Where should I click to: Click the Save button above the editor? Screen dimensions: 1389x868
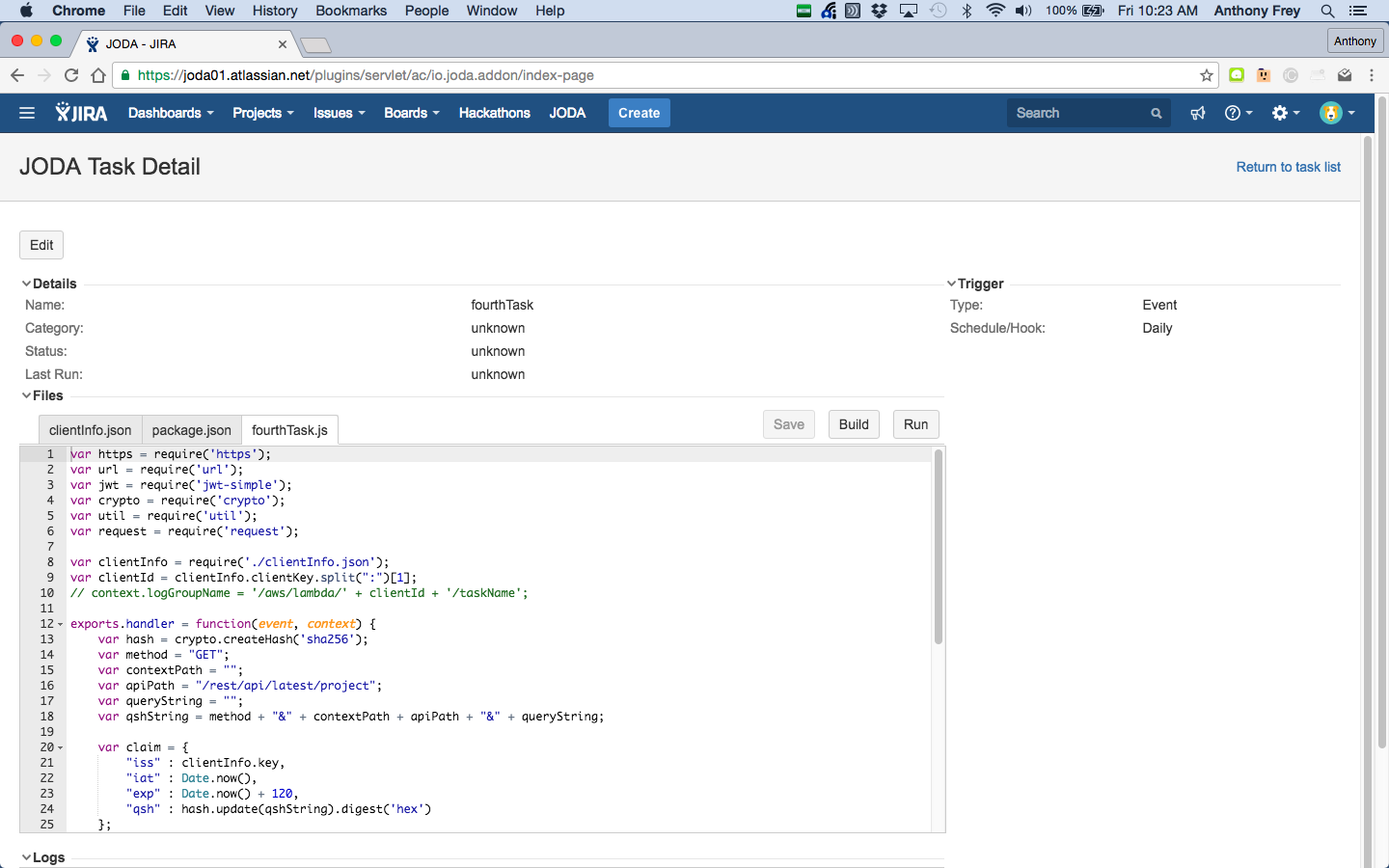pyautogui.click(x=789, y=424)
